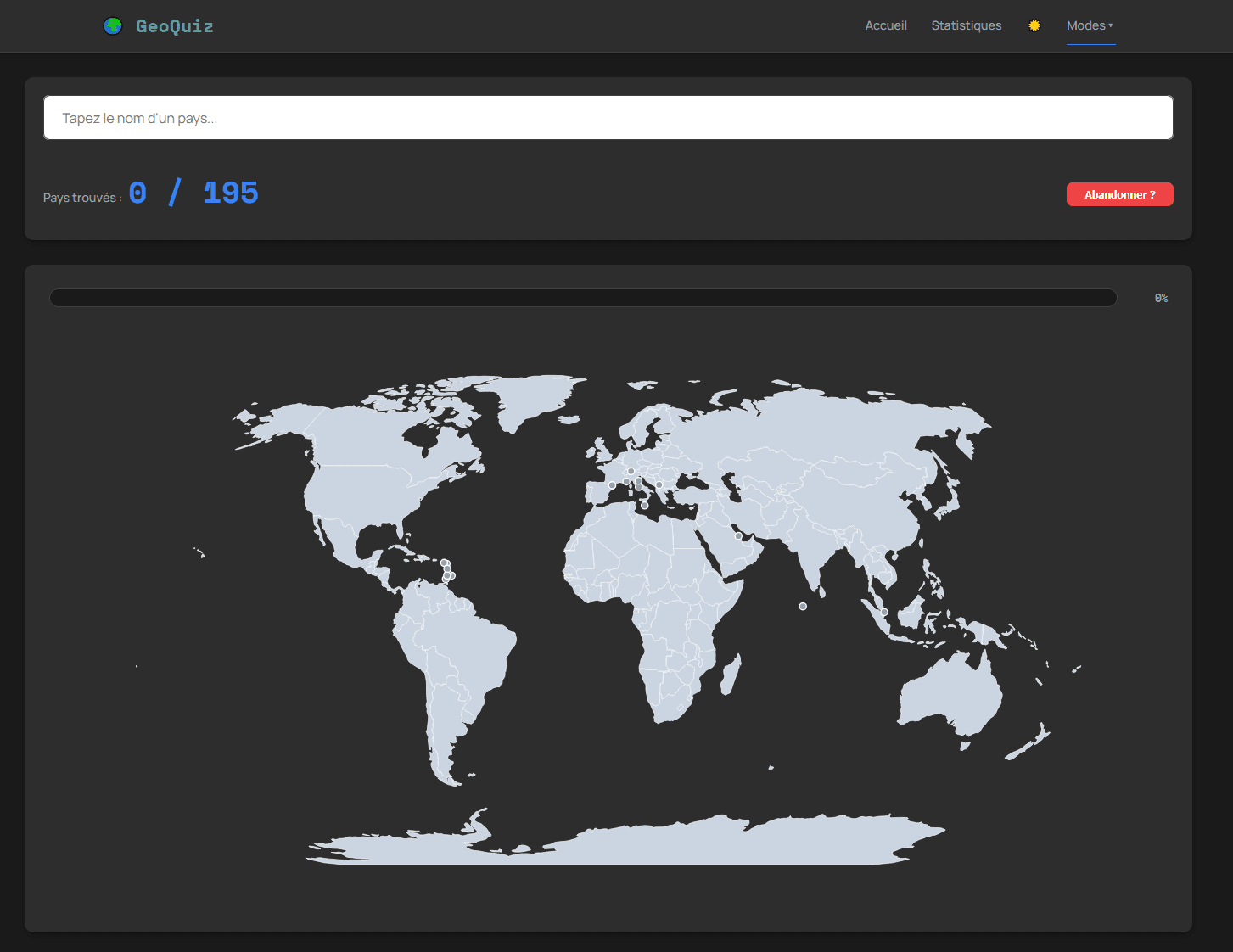Click the 0% progress bar

[x=583, y=298]
